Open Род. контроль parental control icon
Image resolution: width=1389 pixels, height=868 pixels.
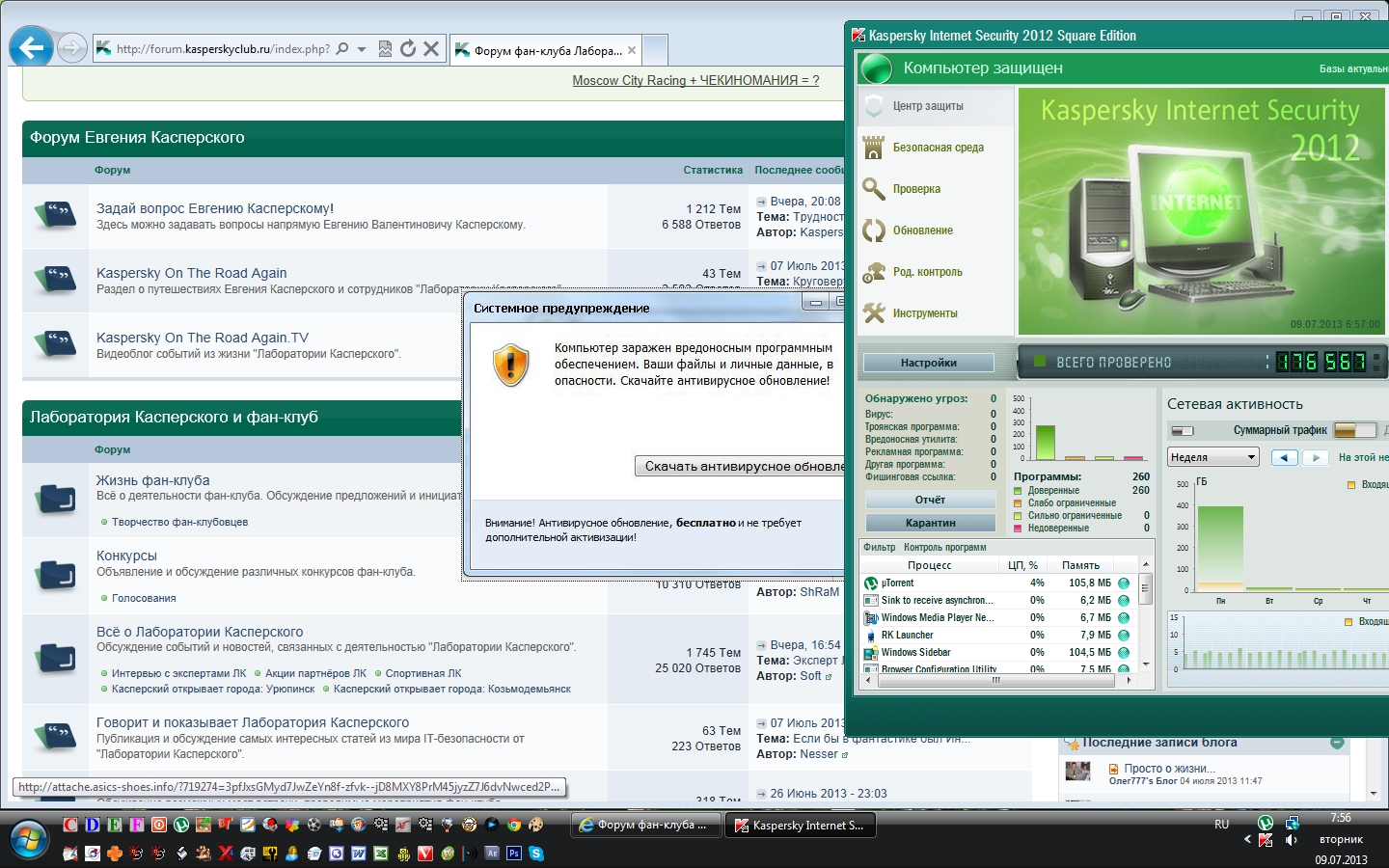pos(874,272)
